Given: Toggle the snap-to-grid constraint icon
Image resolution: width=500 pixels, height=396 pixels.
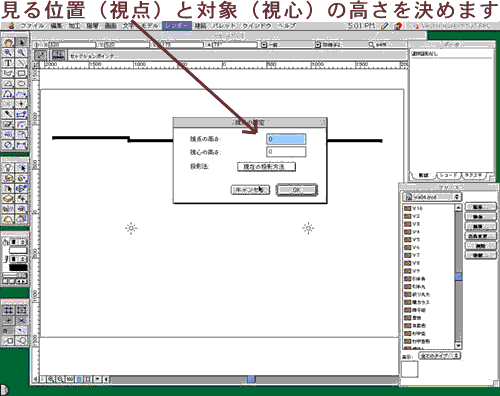Looking at the screenshot, I should (8, 310).
